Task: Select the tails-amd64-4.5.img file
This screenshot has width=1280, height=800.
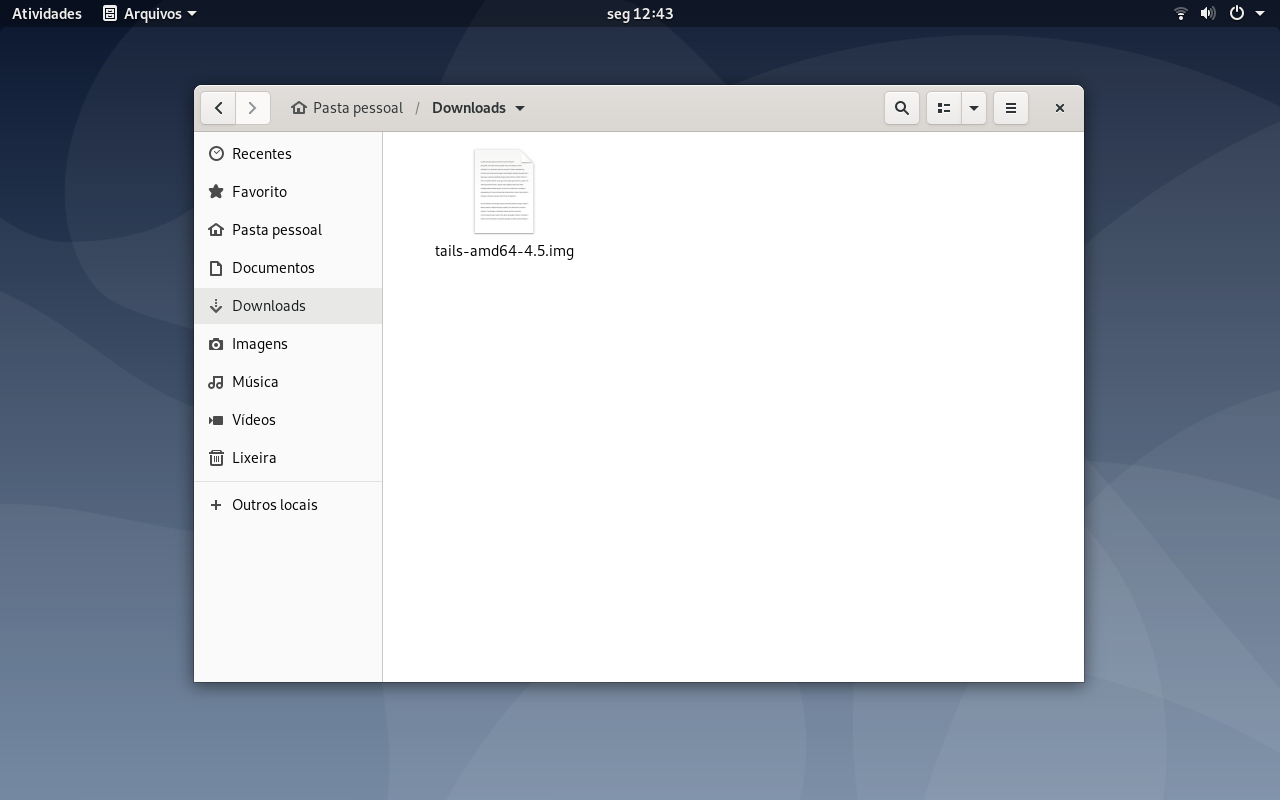Action: point(504,205)
